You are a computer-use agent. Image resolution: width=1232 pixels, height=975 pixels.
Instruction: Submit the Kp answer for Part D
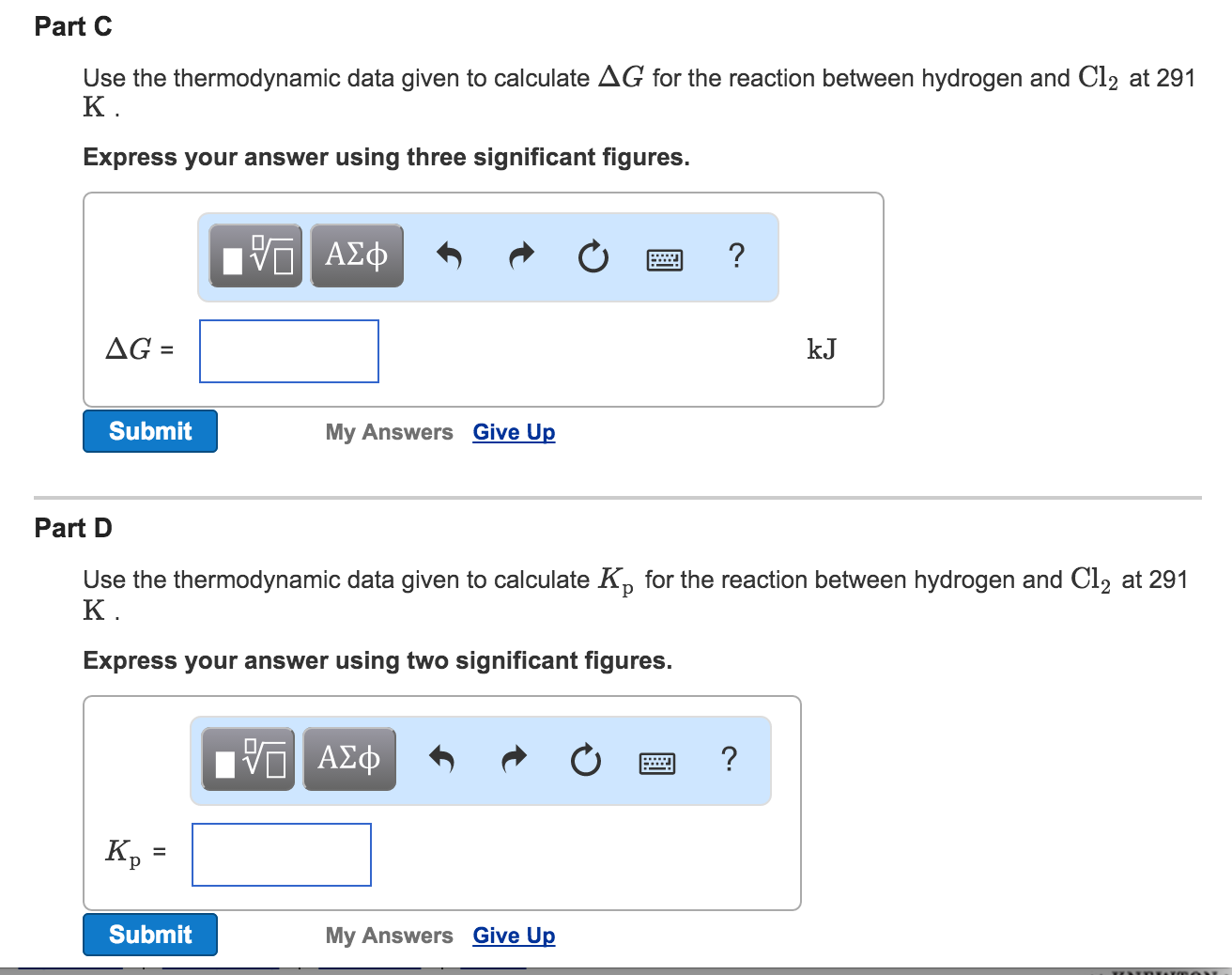pos(149,935)
